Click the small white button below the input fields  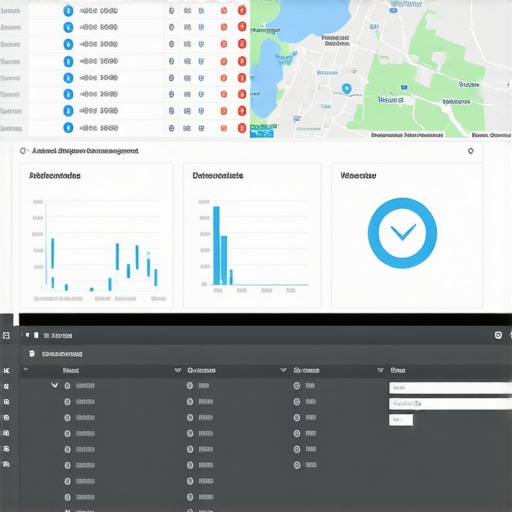point(401,420)
